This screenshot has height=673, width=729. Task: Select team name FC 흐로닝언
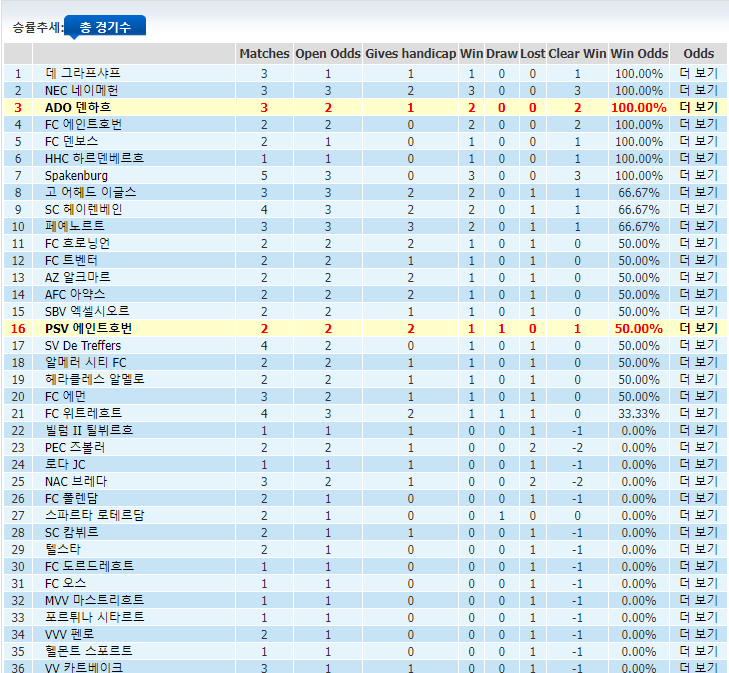pos(77,244)
